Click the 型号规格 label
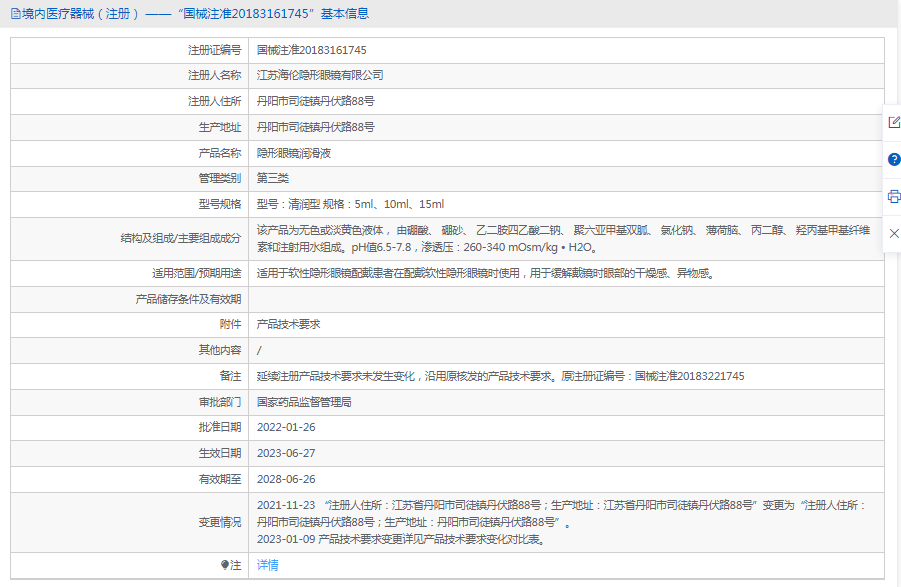 coord(220,204)
